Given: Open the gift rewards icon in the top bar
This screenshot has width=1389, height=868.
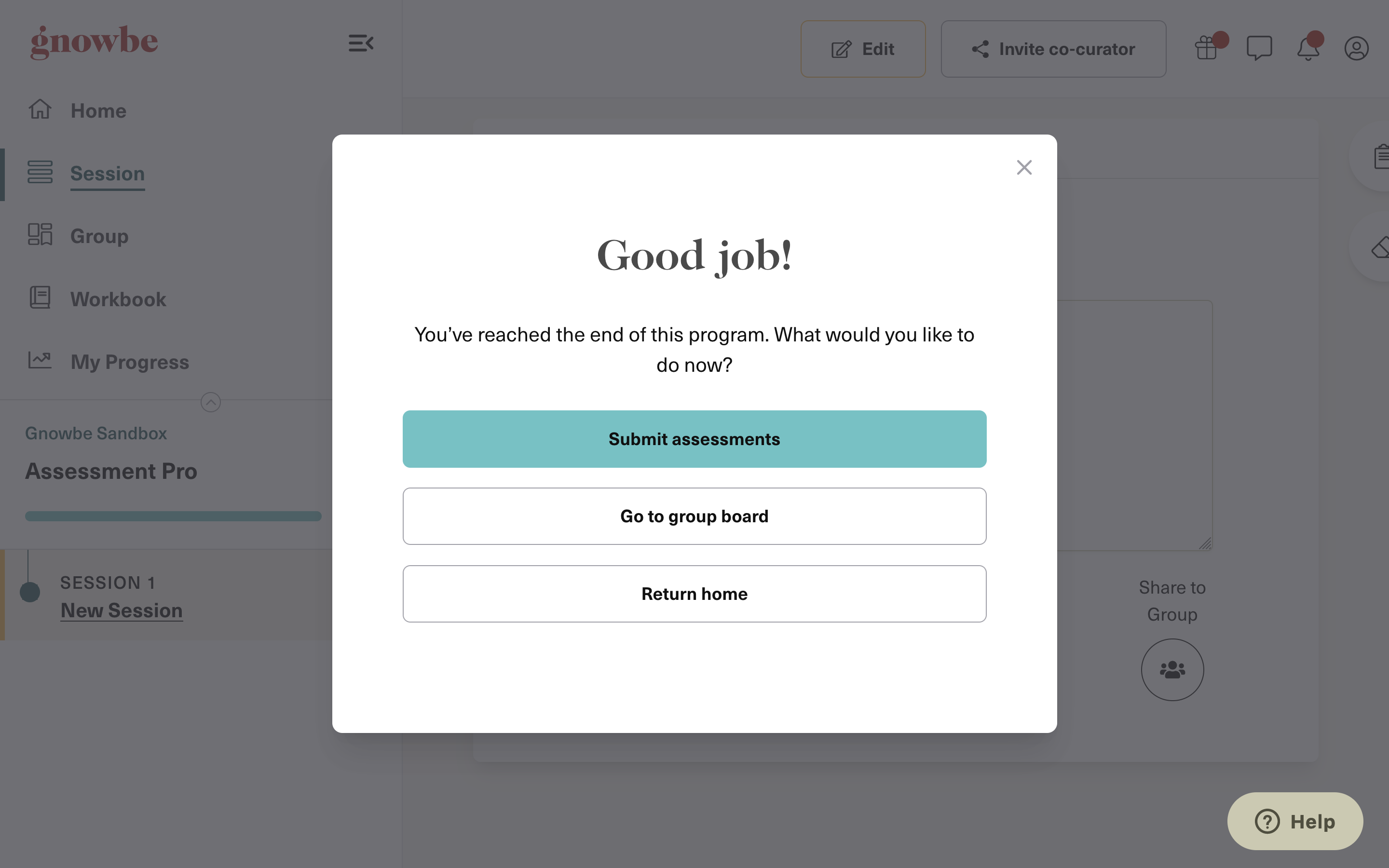Looking at the screenshot, I should pyautogui.click(x=1208, y=48).
